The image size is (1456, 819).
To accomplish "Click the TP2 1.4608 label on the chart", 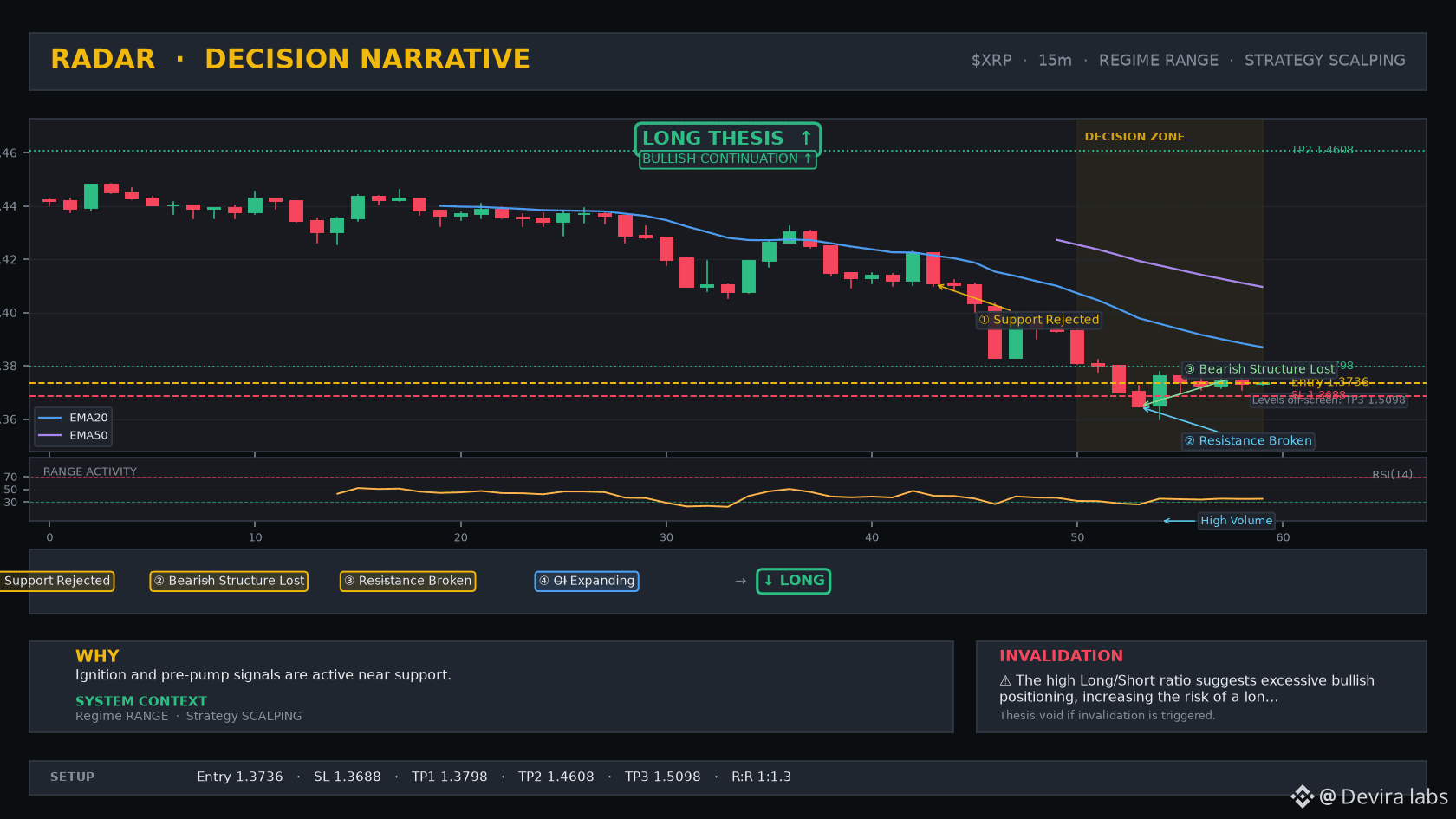I will pos(1322,150).
